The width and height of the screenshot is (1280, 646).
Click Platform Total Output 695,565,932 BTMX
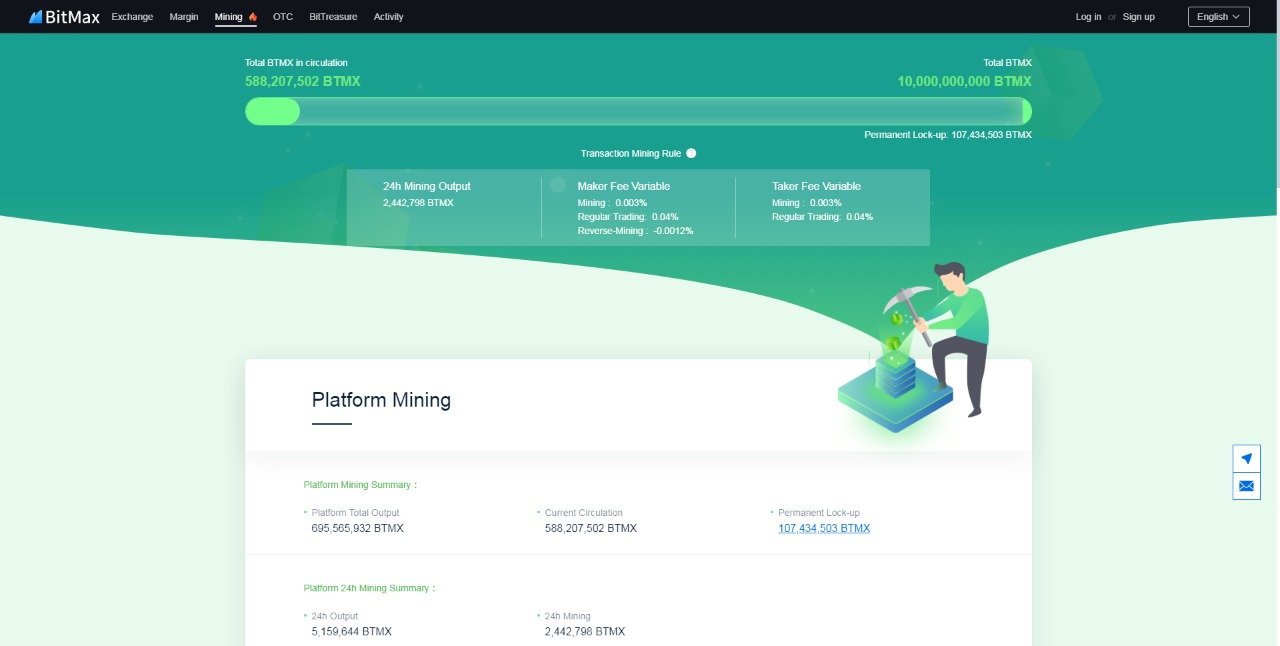(x=357, y=528)
